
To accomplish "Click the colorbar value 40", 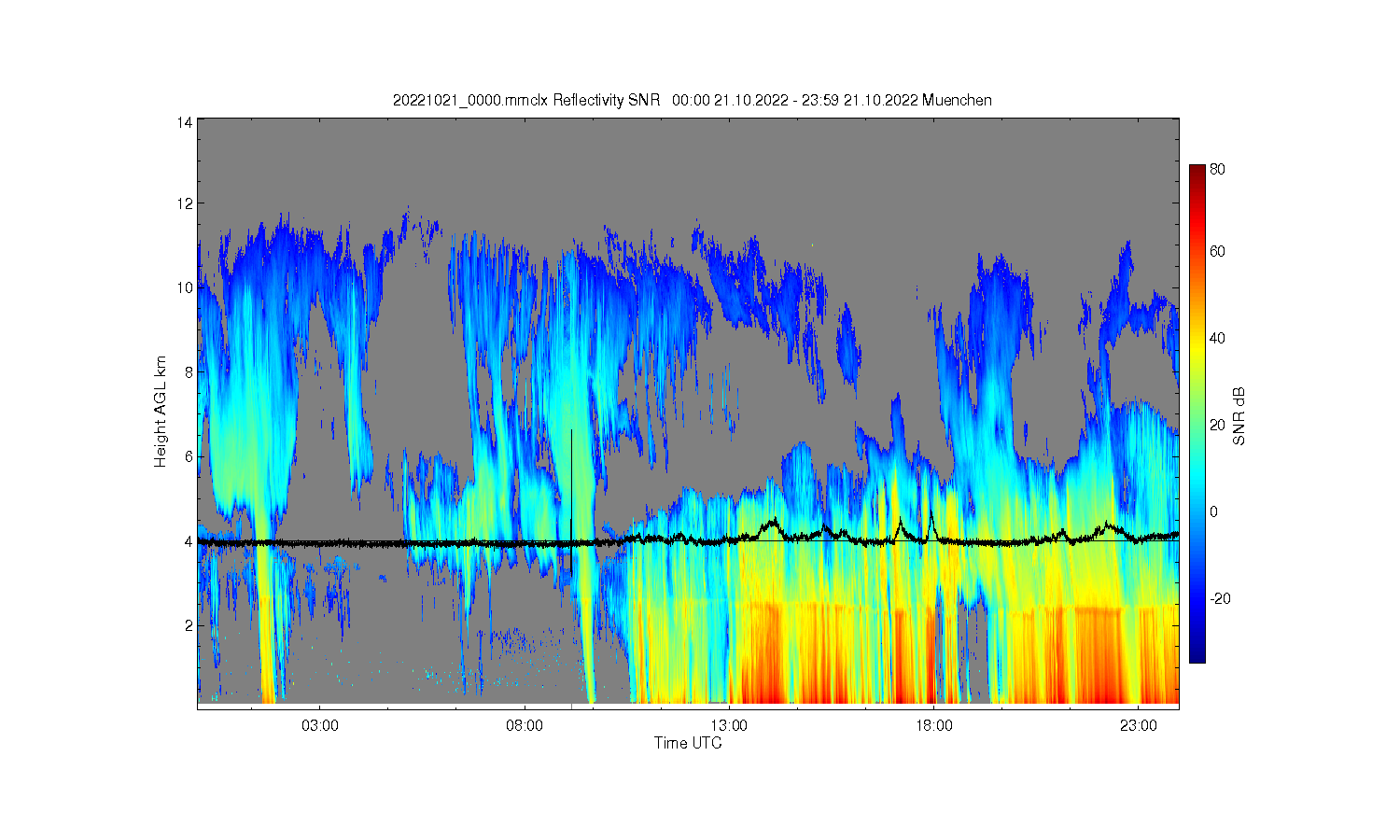I will pyautogui.click(x=1218, y=338).
